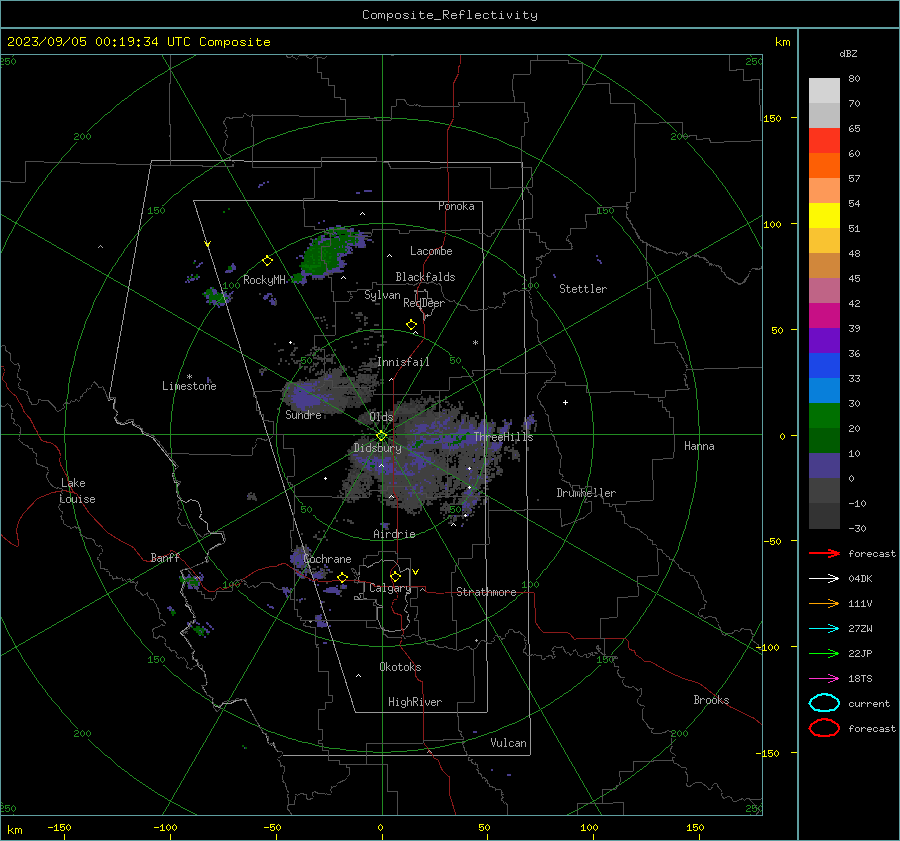Pick the light blue 30-33 dBZ swatch

[x=824, y=390]
